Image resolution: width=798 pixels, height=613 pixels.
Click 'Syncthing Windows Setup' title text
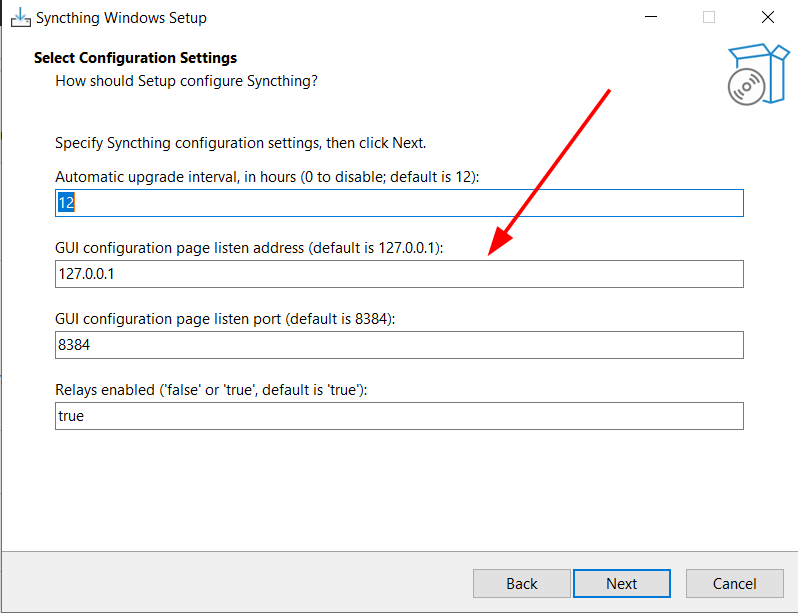[x=121, y=18]
